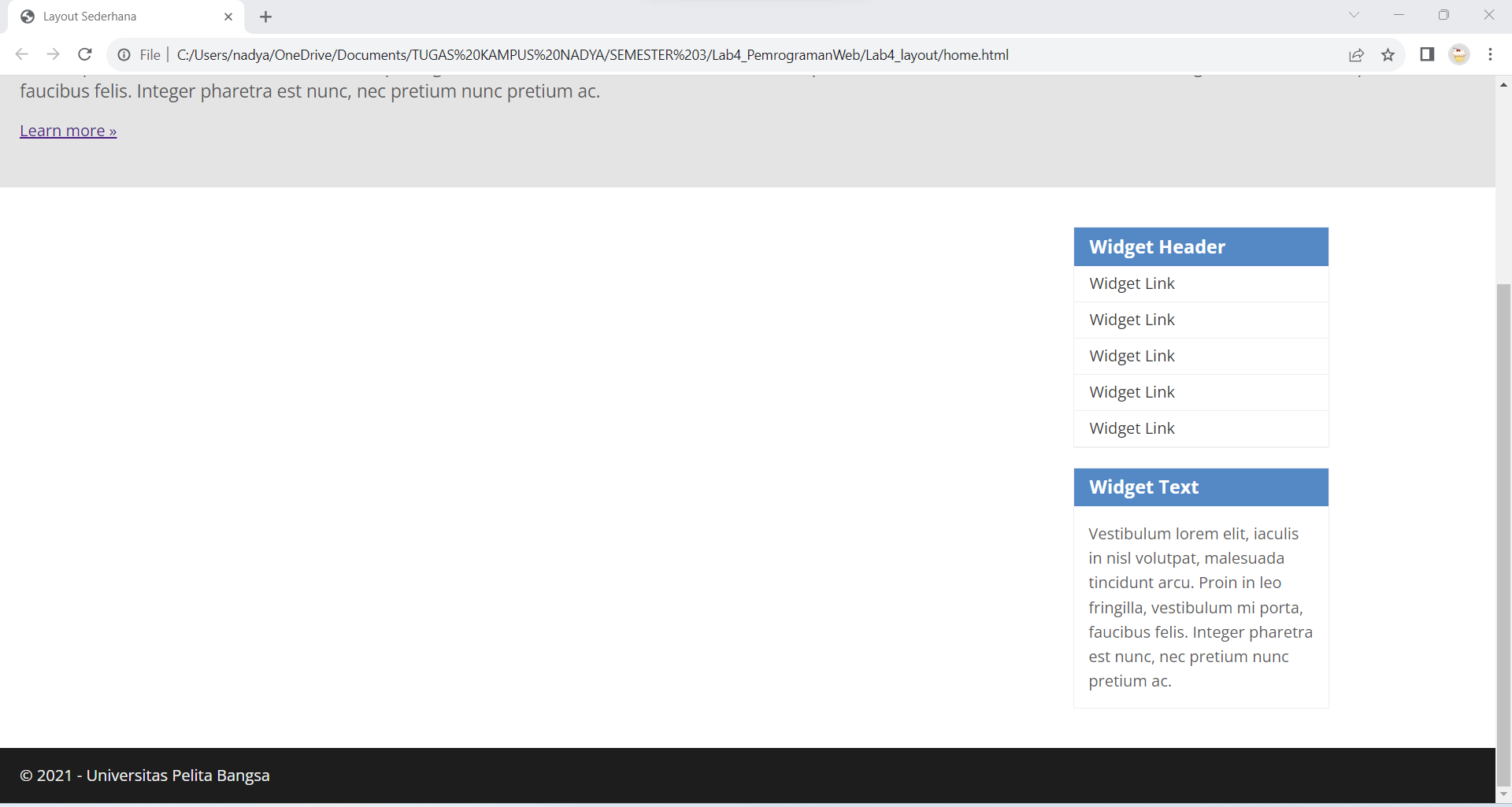Reload the current page
Image resolution: width=1512 pixels, height=807 pixels.
click(x=84, y=54)
